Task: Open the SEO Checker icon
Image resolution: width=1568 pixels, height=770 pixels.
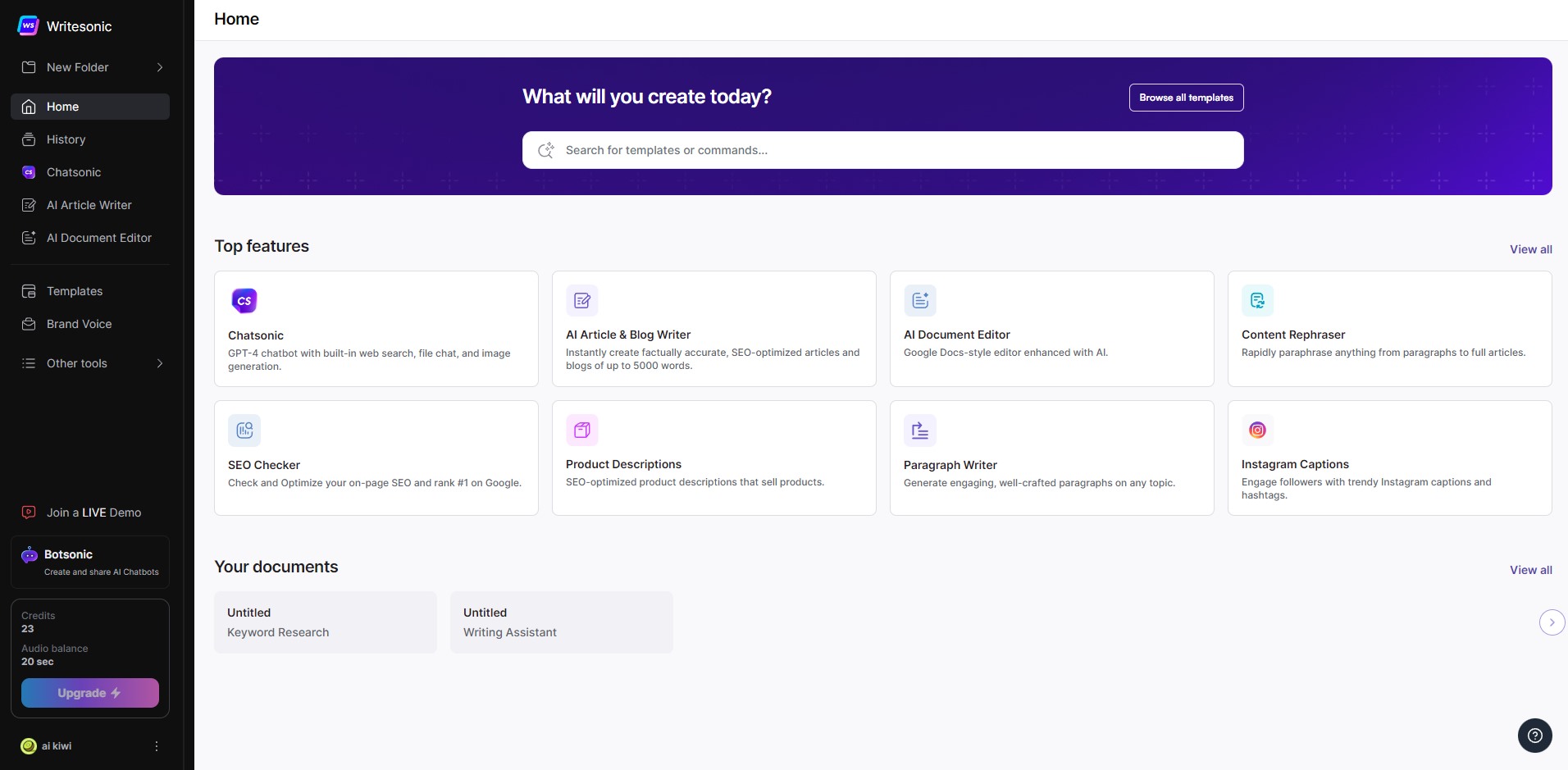Action: [244, 430]
